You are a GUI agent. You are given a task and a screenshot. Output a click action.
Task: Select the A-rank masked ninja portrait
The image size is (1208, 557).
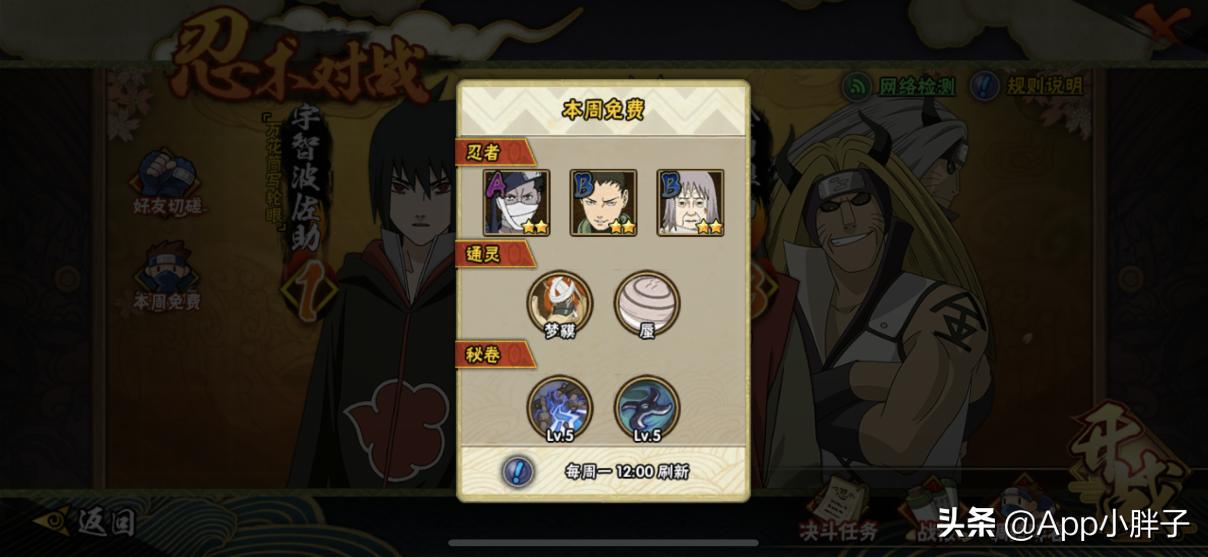tap(516, 203)
